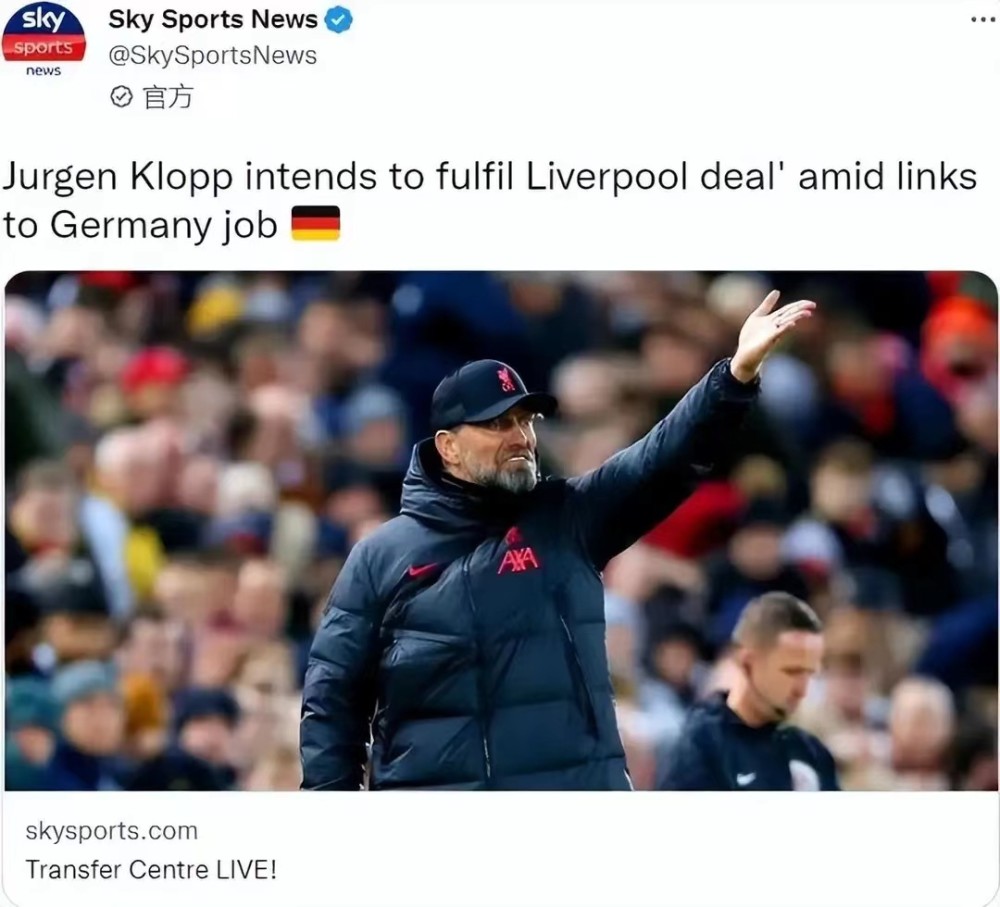1000x907 pixels.
Task: Open the @SkySportsNews handle
Action: [x=212, y=55]
